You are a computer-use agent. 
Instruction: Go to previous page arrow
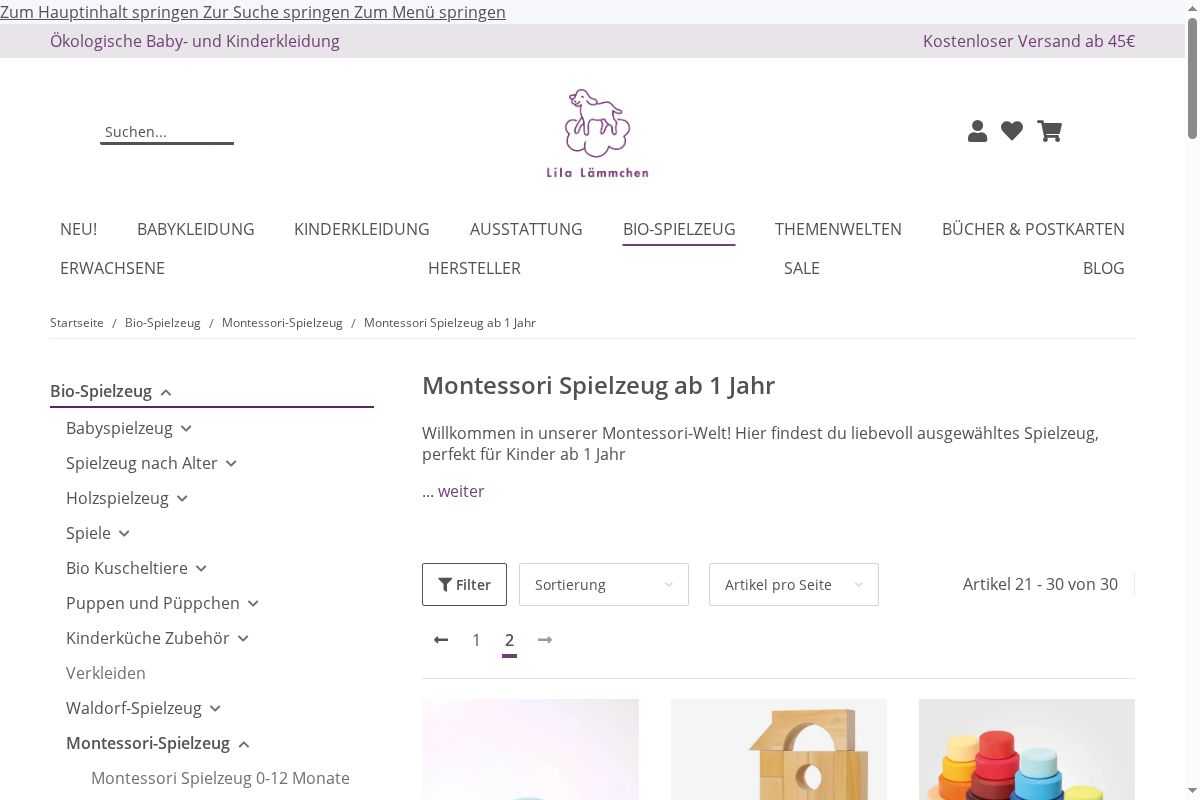[x=441, y=640]
